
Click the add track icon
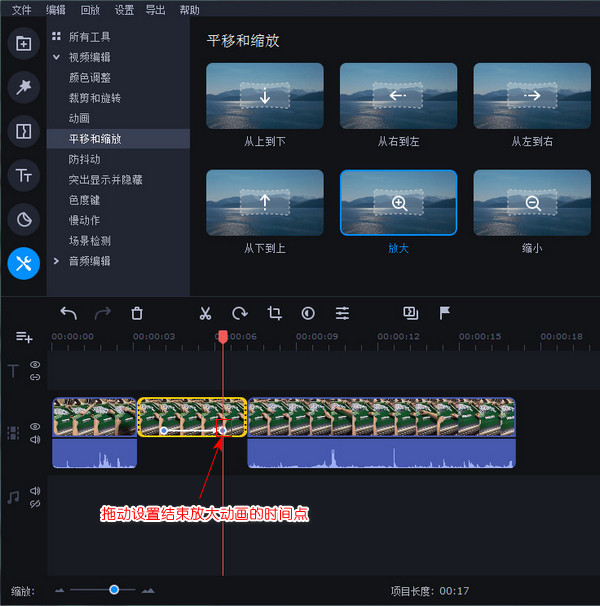pos(24,337)
